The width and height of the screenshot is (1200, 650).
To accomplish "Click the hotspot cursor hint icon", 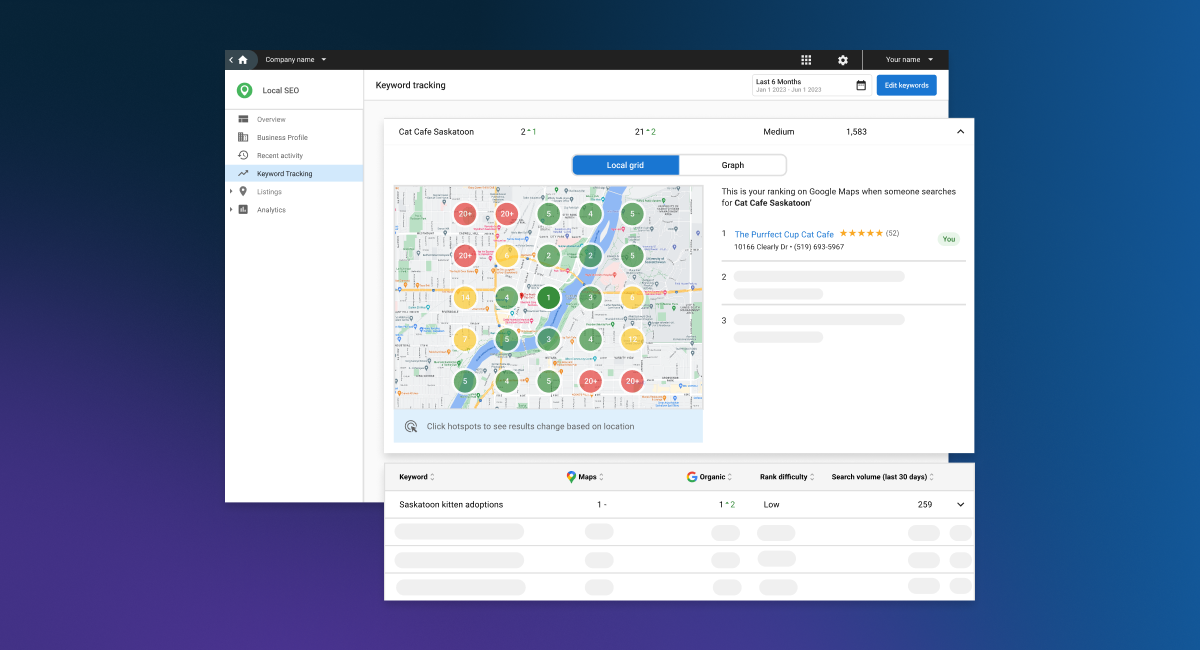I will 411,426.
